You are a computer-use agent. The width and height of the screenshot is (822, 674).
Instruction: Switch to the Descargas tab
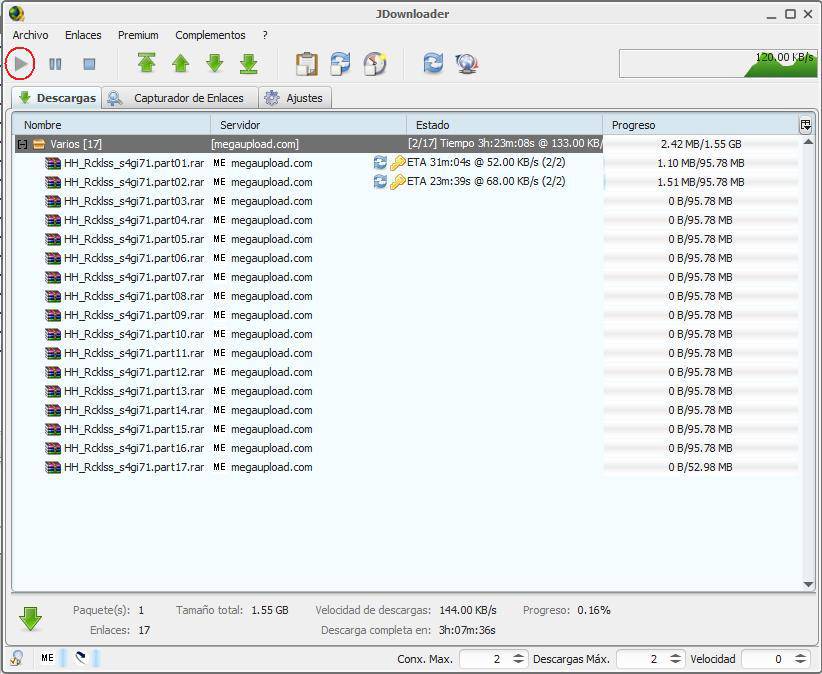click(x=57, y=98)
